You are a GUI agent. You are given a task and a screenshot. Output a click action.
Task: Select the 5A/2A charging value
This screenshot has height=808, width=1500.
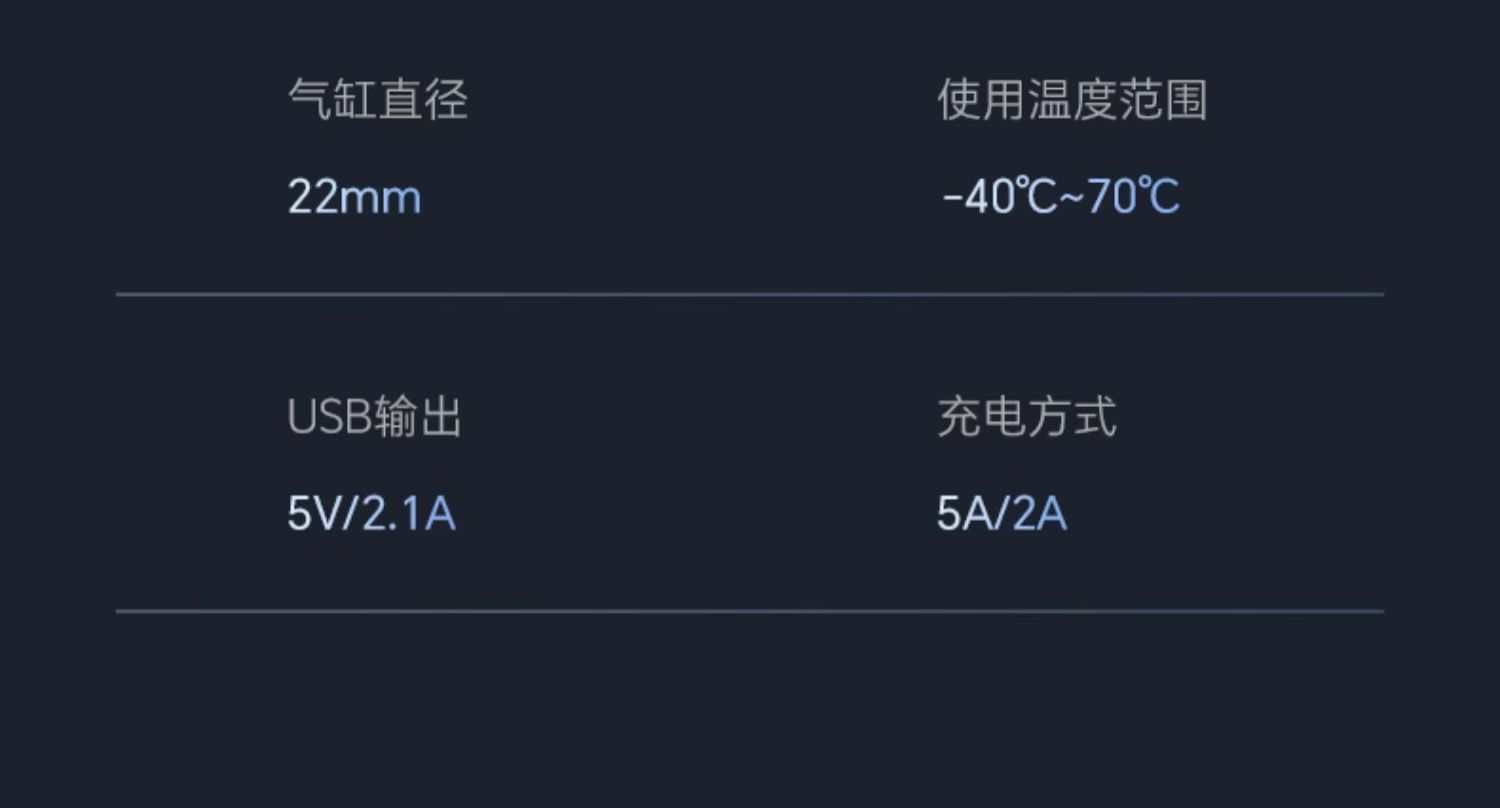pyautogui.click(x=1001, y=515)
